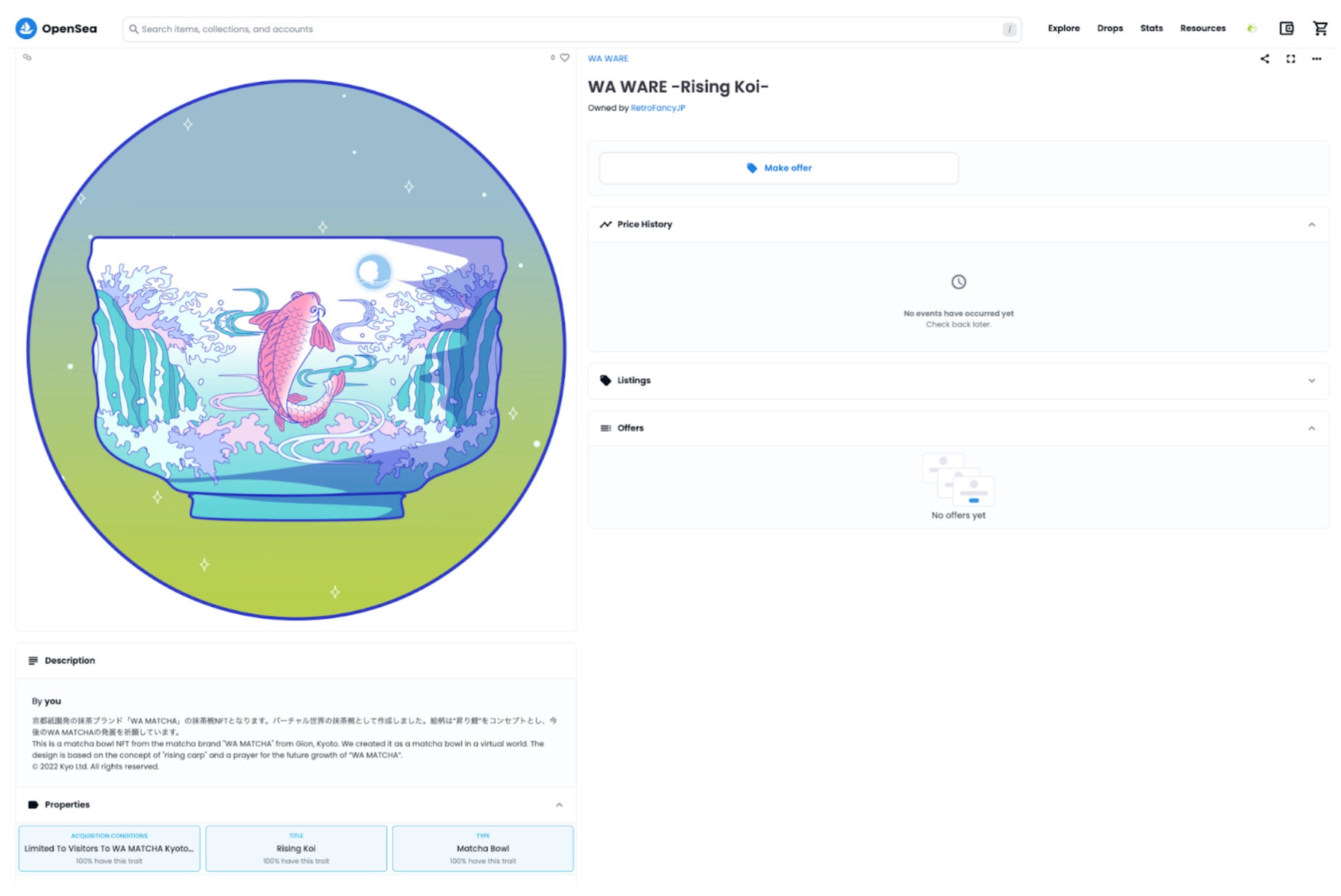Viewport: 1341px width, 896px height.
Task: Click the OpenSea logo
Action: [56, 28]
